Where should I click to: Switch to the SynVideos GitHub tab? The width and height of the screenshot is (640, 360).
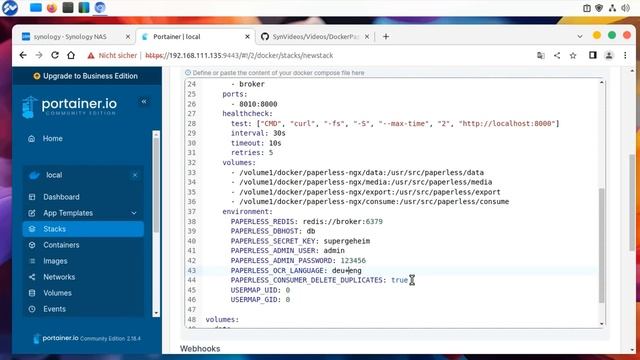pos(315,37)
